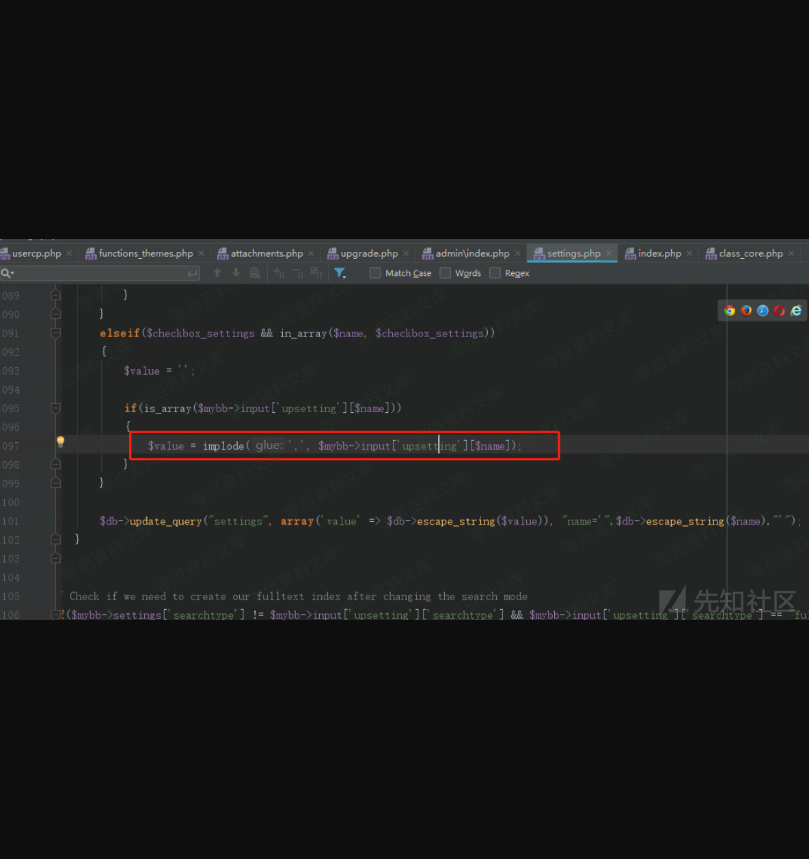Screen dimensions: 809x859
Task: Go to previous search occurrence arrow
Action: [217, 273]
